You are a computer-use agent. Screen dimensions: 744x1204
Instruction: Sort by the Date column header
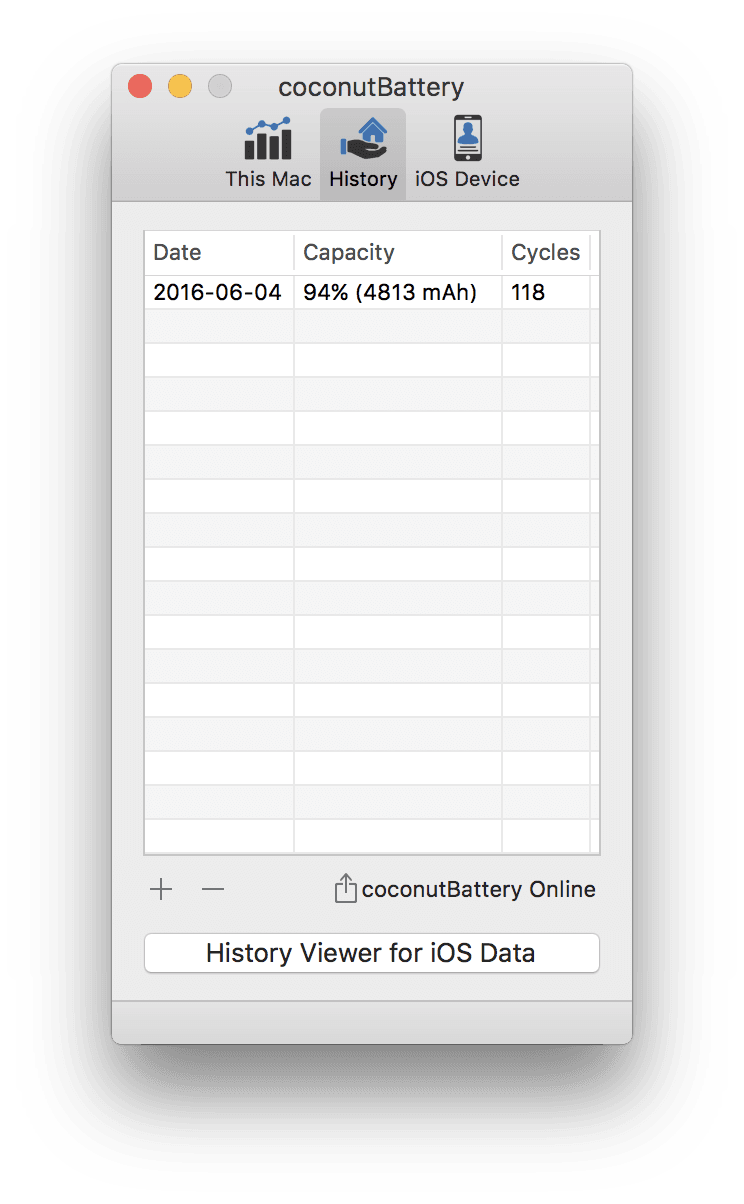pyautogui.click(x=219, y=253)
